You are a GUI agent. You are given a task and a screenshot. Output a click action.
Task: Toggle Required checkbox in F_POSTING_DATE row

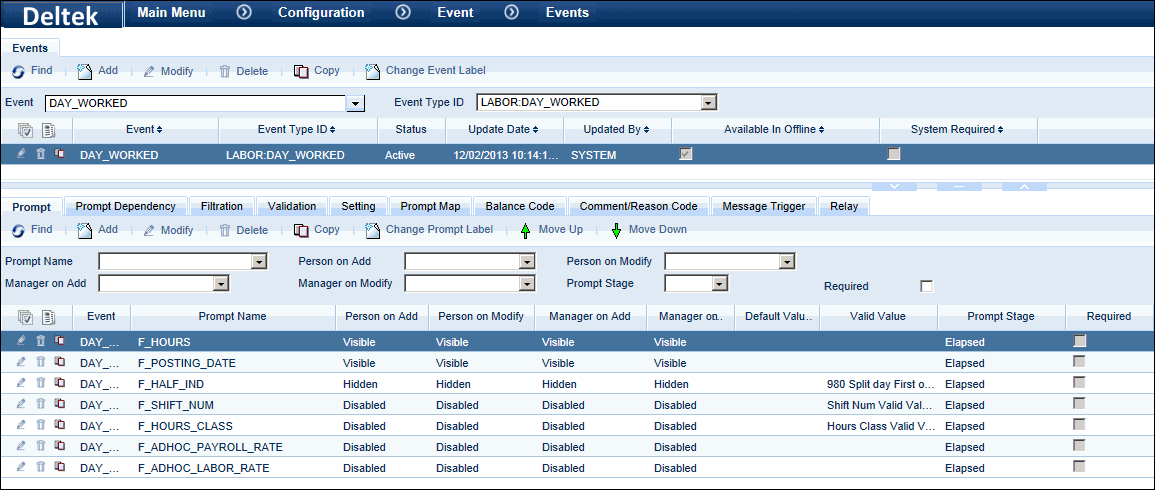pyautogui.click(x=1079, y=362)
